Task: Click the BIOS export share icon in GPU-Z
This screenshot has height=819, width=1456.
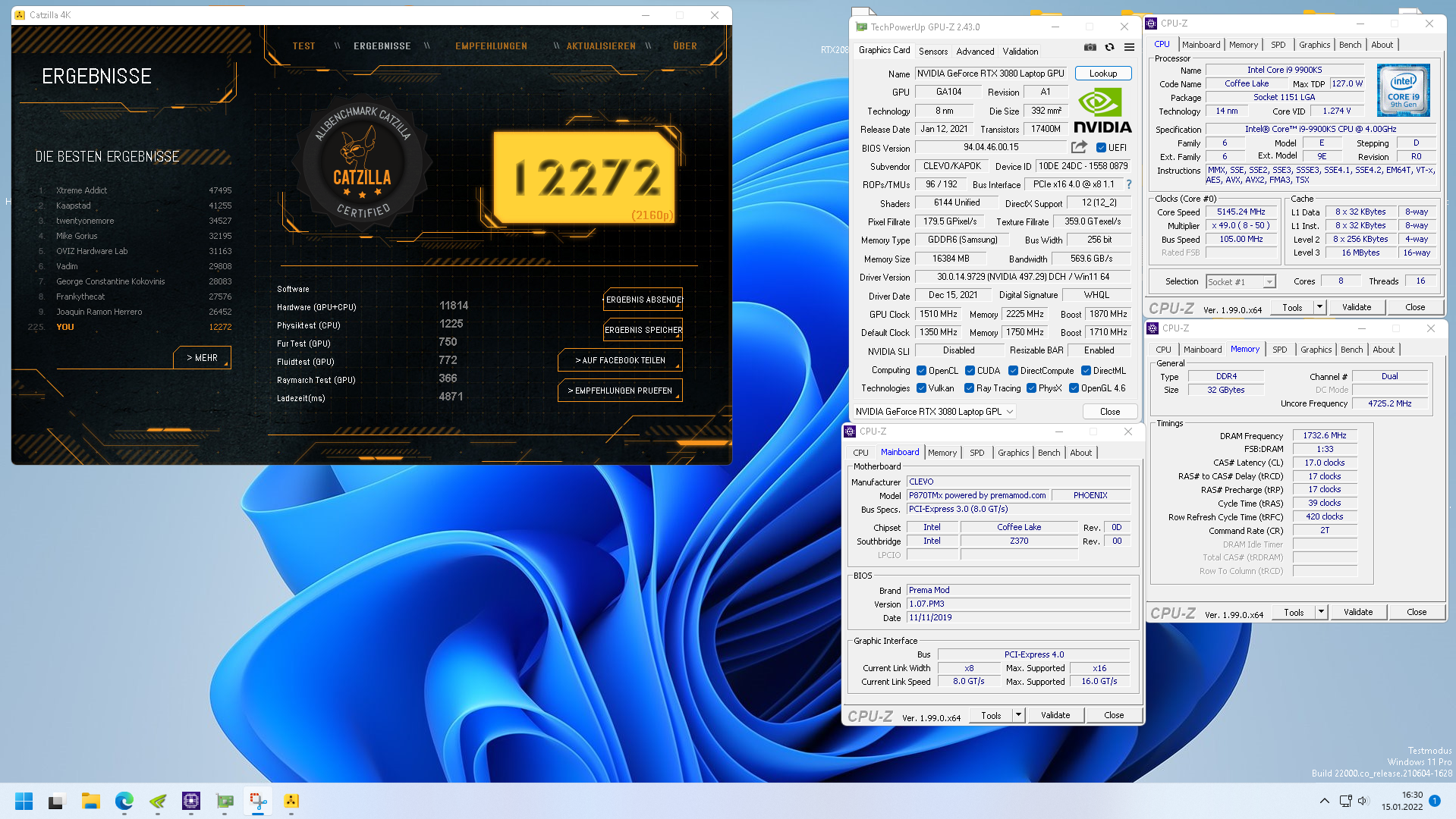Action: coord(1079,147)
